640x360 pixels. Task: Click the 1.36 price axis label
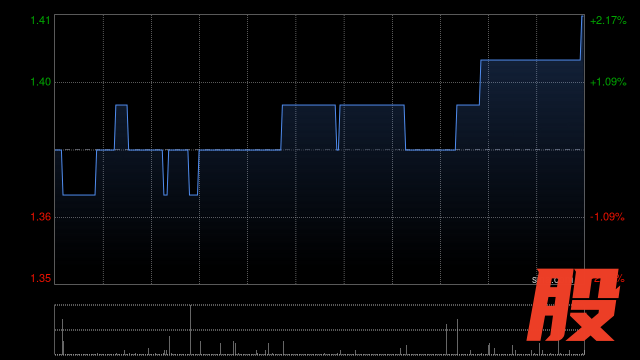pos(41,217)
